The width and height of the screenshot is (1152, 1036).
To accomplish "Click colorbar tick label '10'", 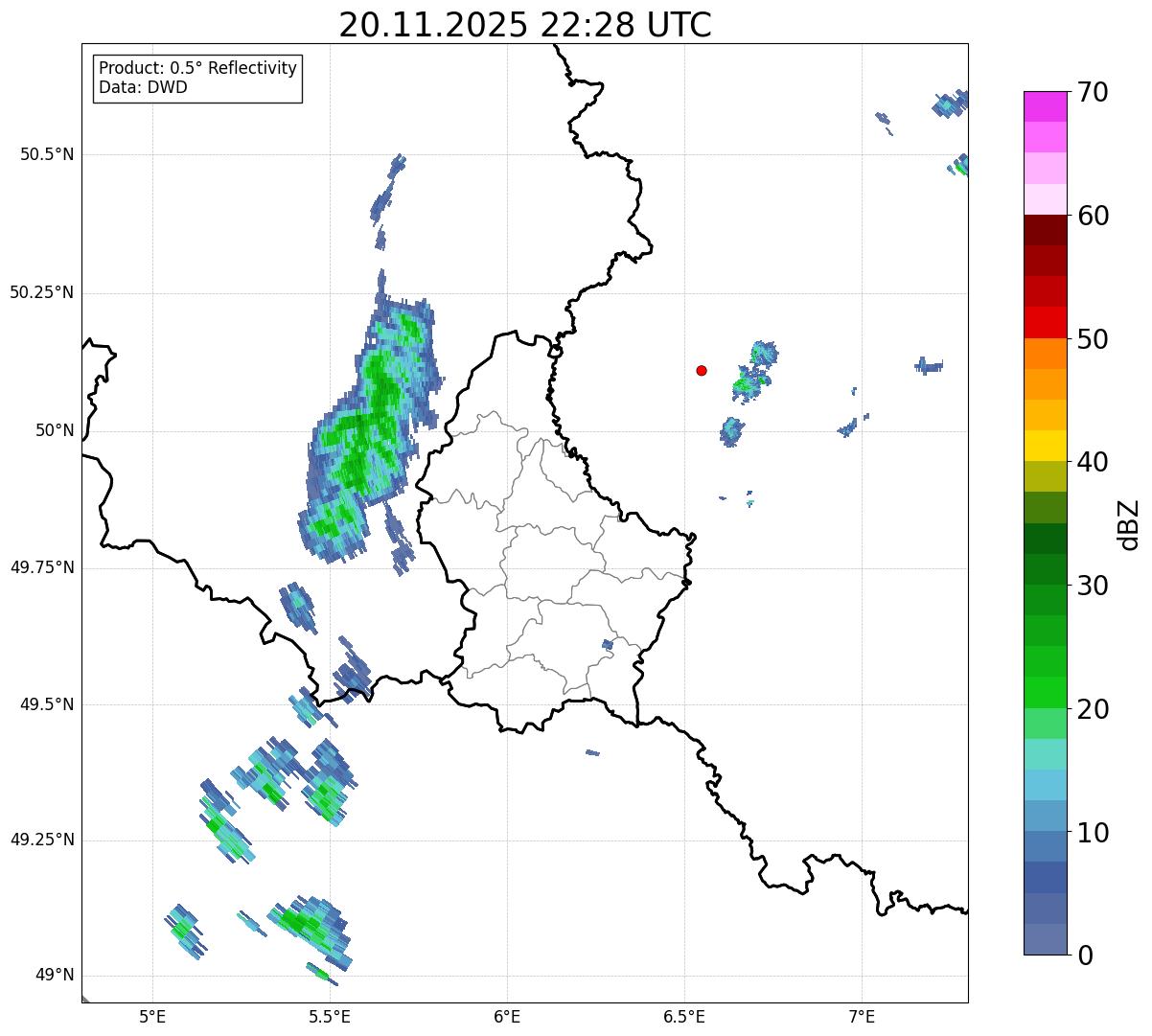I will tap(1093, 832).
